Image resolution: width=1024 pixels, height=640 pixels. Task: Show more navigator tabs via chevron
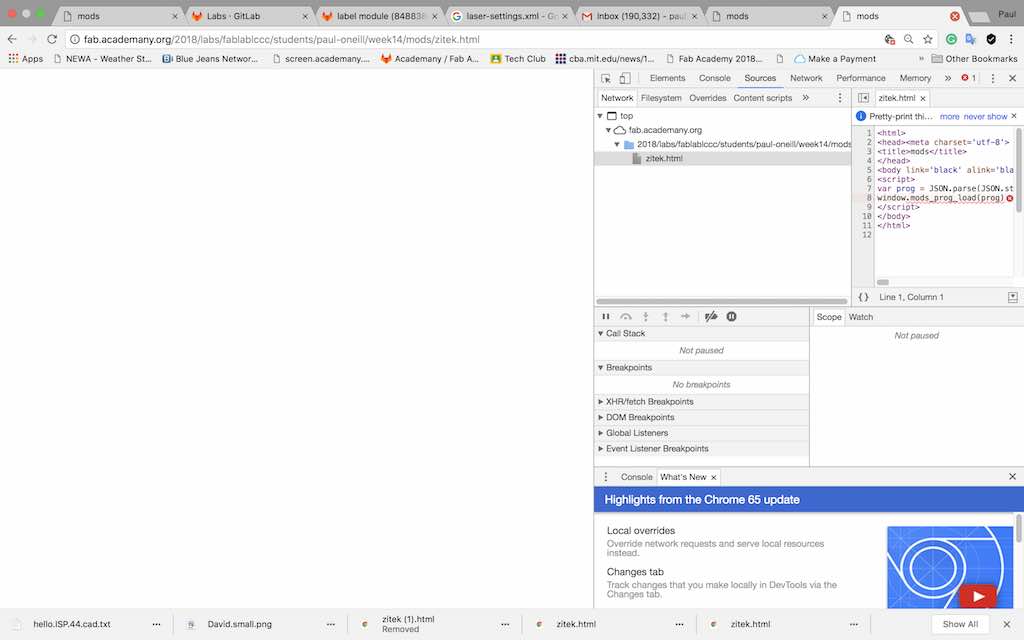click(806, 98)
